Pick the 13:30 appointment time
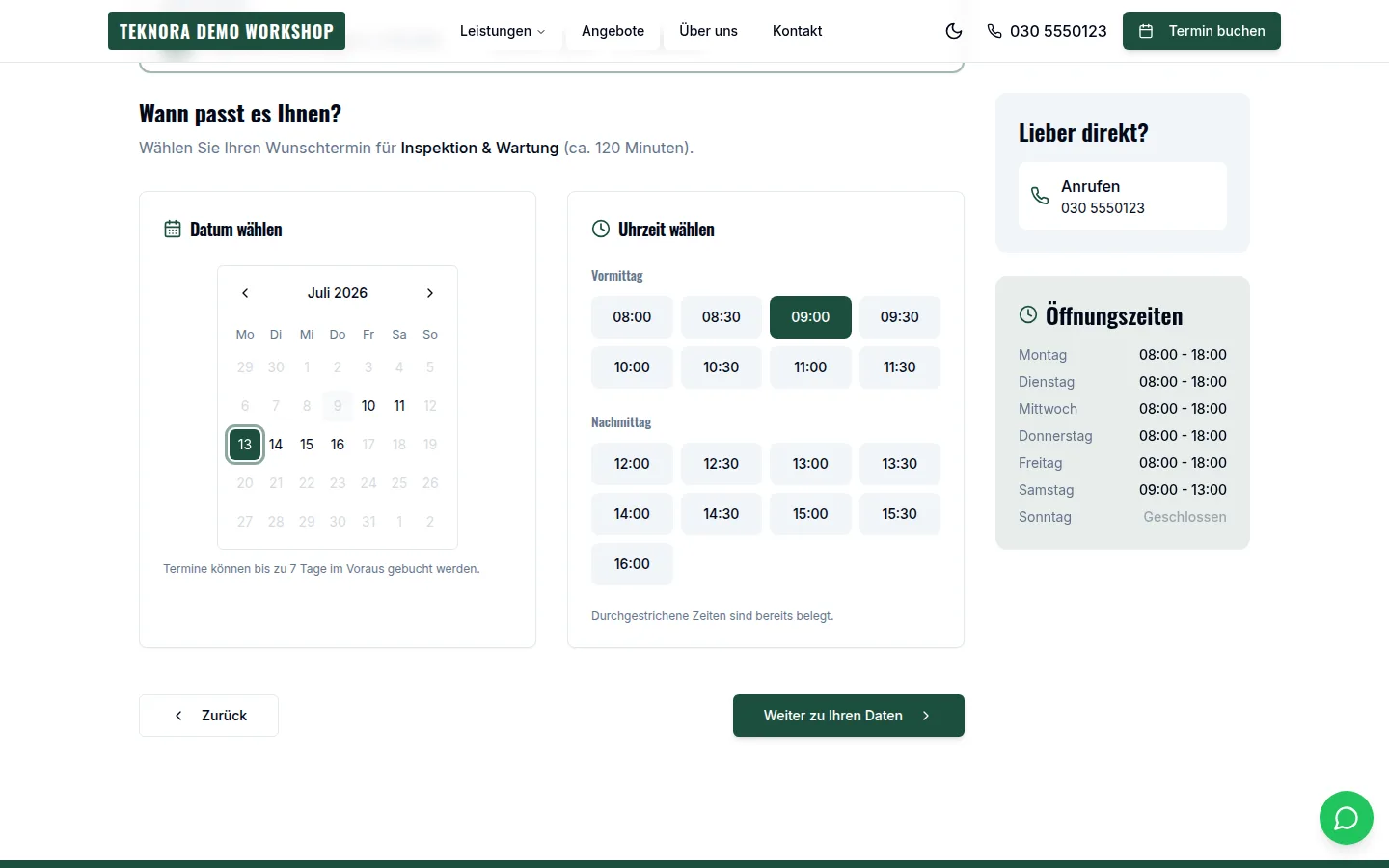Image resolution: width=1389 pixels, height=868 pixels. pyautogui.click(x=900, y=464)
